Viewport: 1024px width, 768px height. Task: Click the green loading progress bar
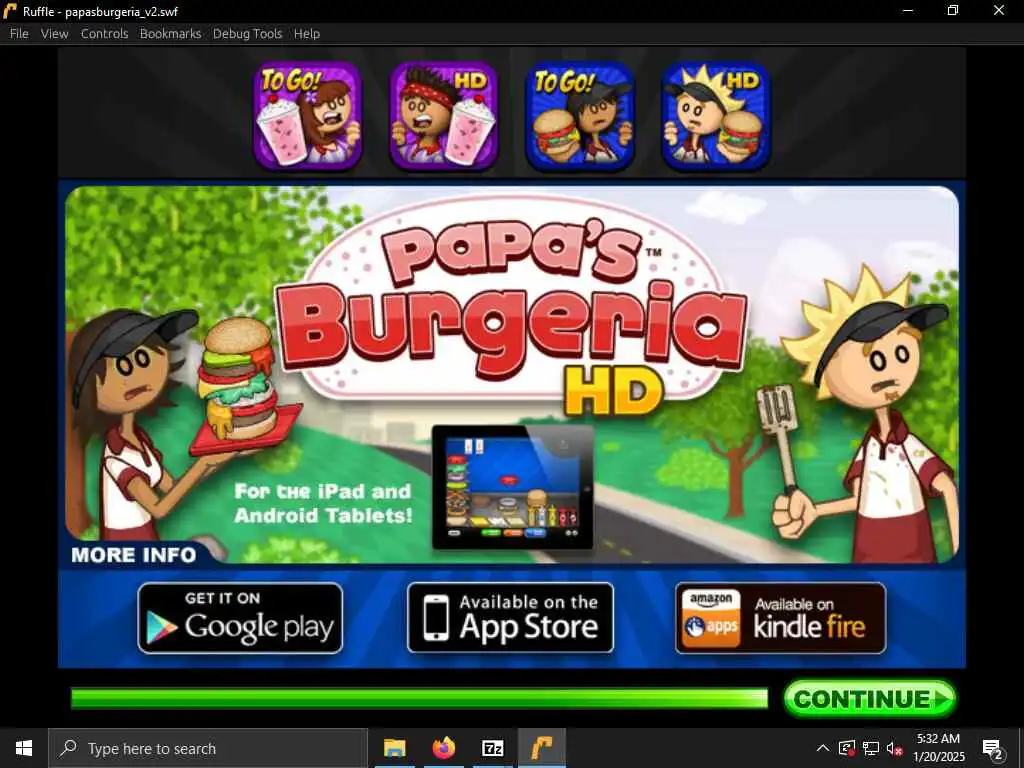point(419,698)
